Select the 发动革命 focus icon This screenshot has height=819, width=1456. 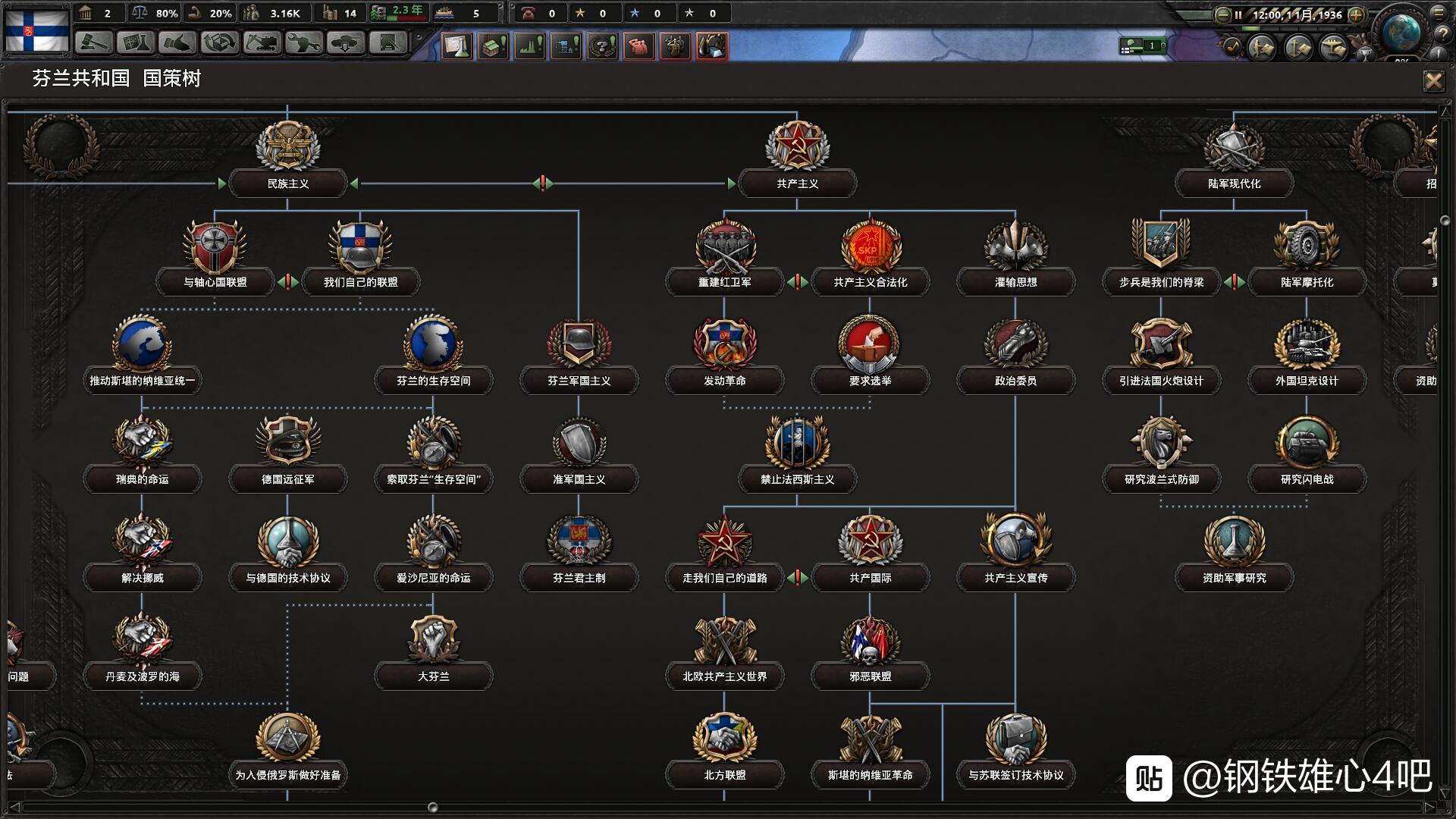tap(724, 344)
